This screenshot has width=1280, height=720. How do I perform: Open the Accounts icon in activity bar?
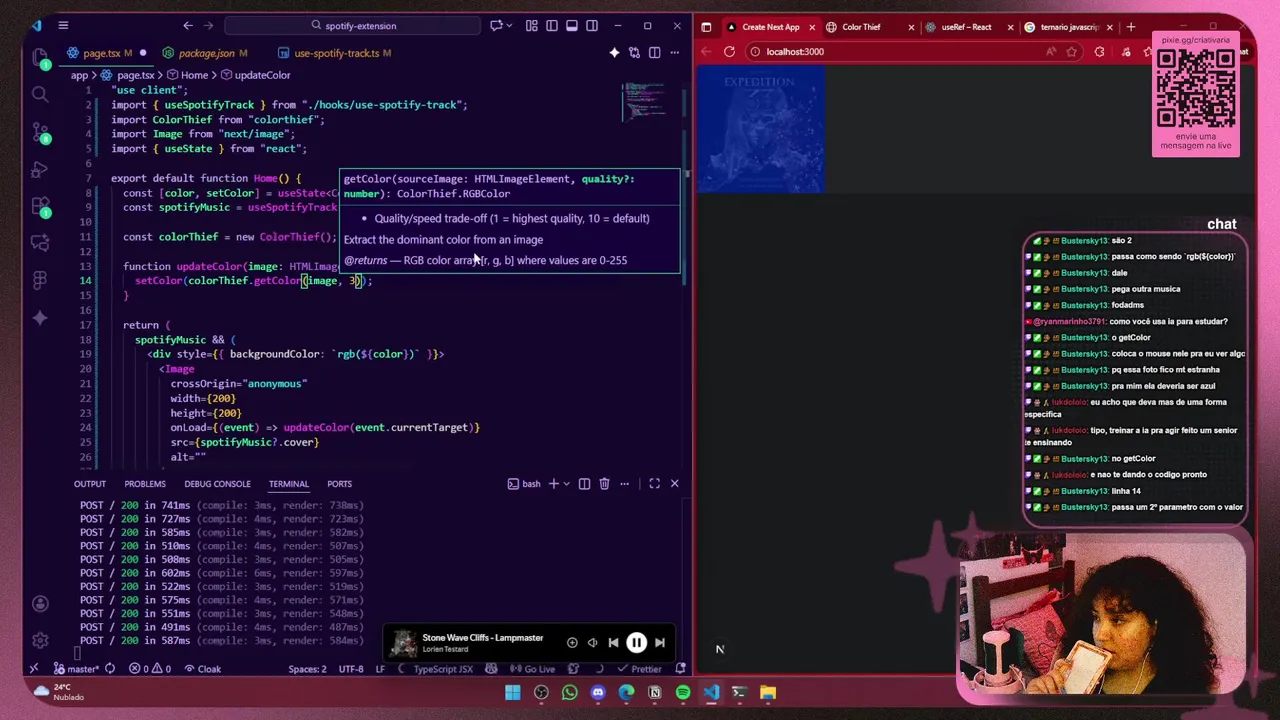point(40,604)
